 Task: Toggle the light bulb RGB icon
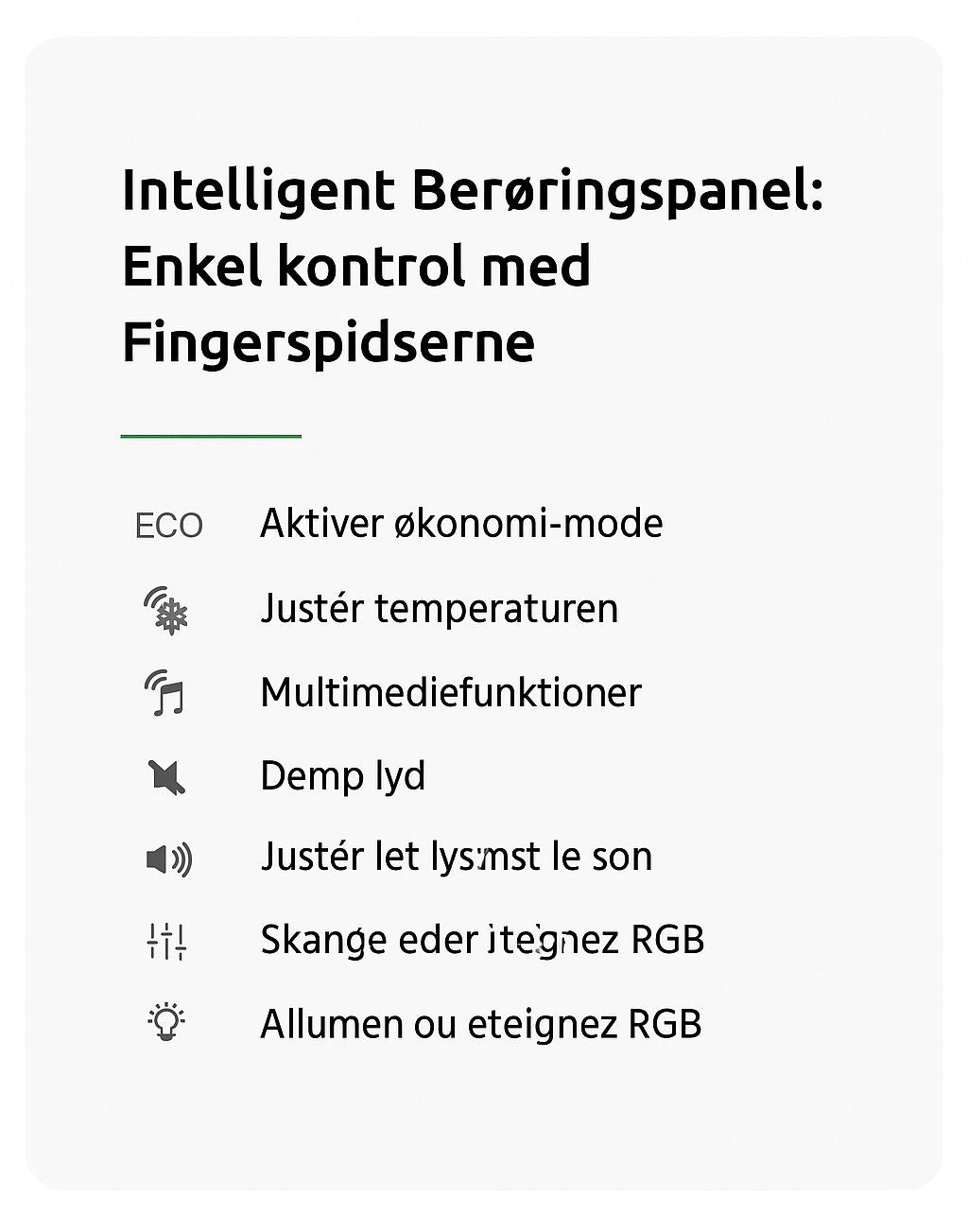coord(166,1023)
